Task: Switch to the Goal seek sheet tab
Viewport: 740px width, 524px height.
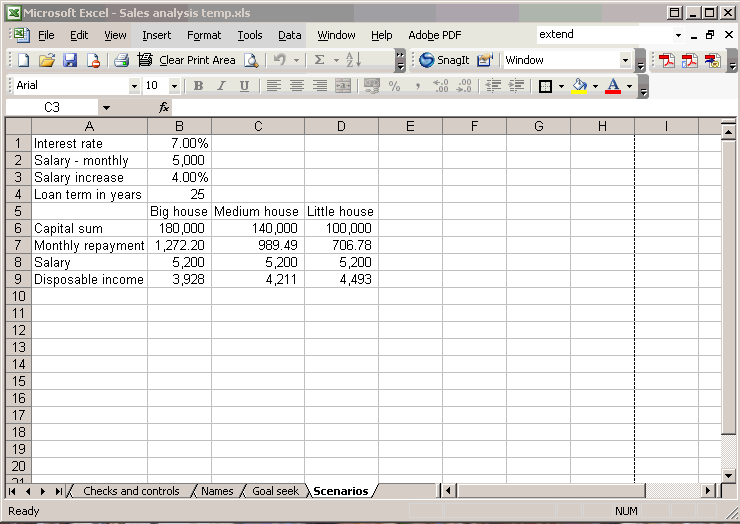Action: pyautogui.click(x=275, y=491)
